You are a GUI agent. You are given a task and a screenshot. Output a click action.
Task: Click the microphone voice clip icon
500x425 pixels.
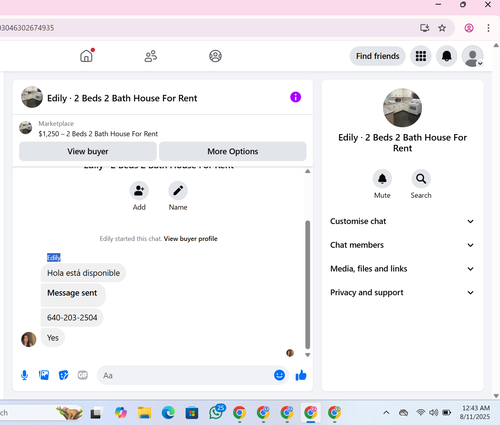[24, 375]
